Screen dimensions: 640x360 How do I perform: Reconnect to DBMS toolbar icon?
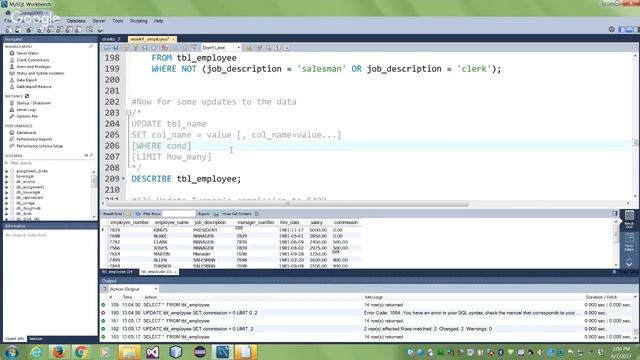(100, 30)
